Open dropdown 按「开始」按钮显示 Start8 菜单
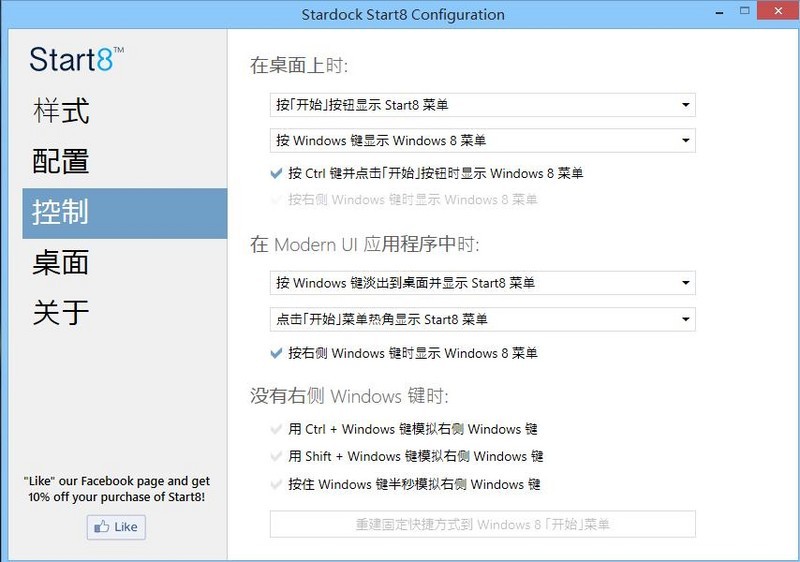The image size is (800, 562). (x=482, y=105)
